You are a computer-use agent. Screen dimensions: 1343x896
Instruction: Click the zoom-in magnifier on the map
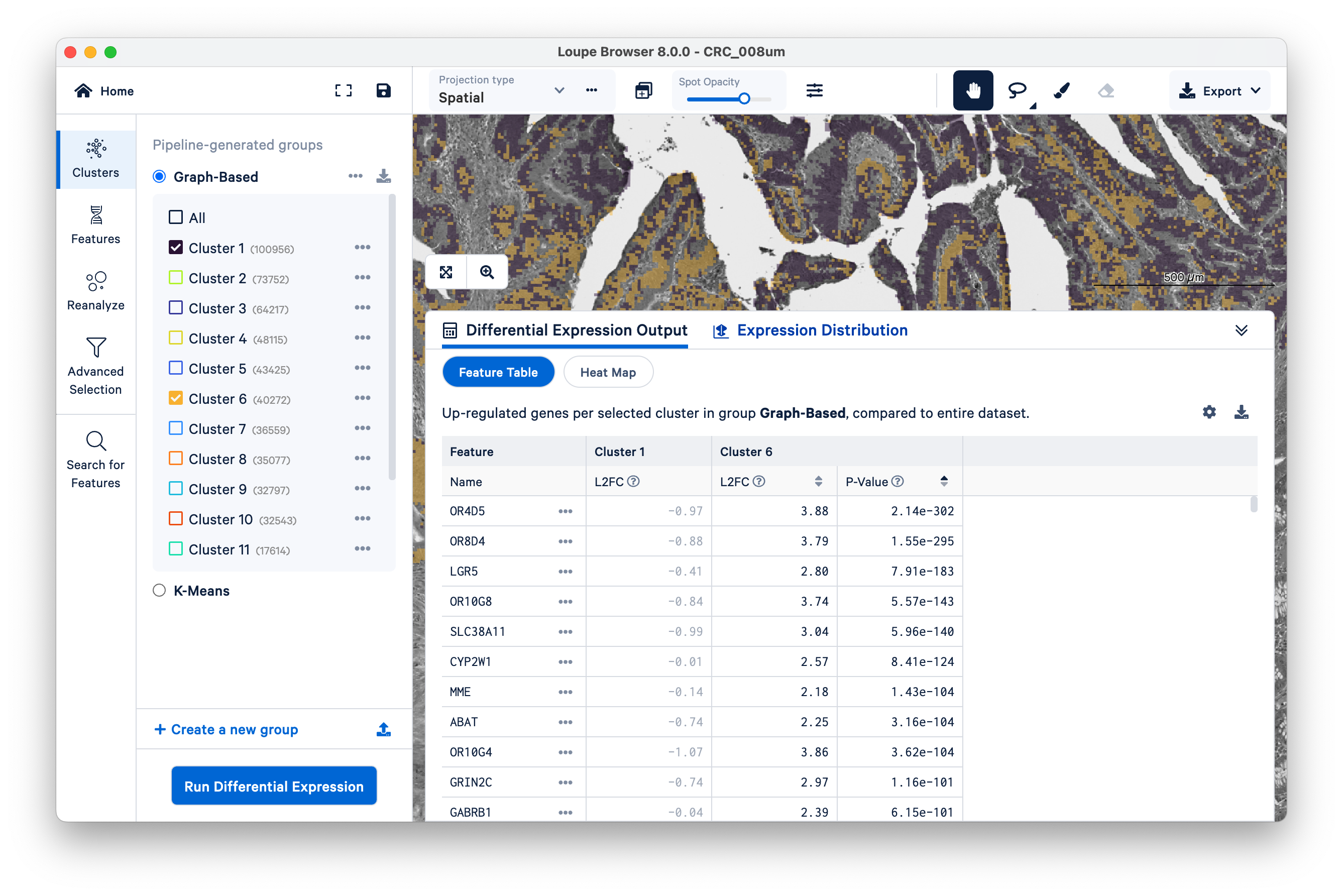[487, 272]
